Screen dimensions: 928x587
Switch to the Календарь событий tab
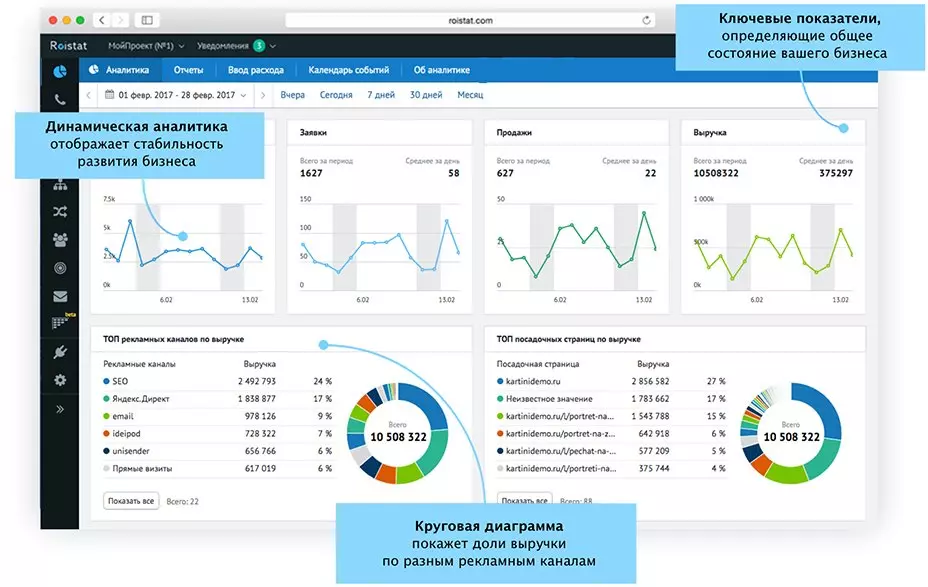(349, 70)
